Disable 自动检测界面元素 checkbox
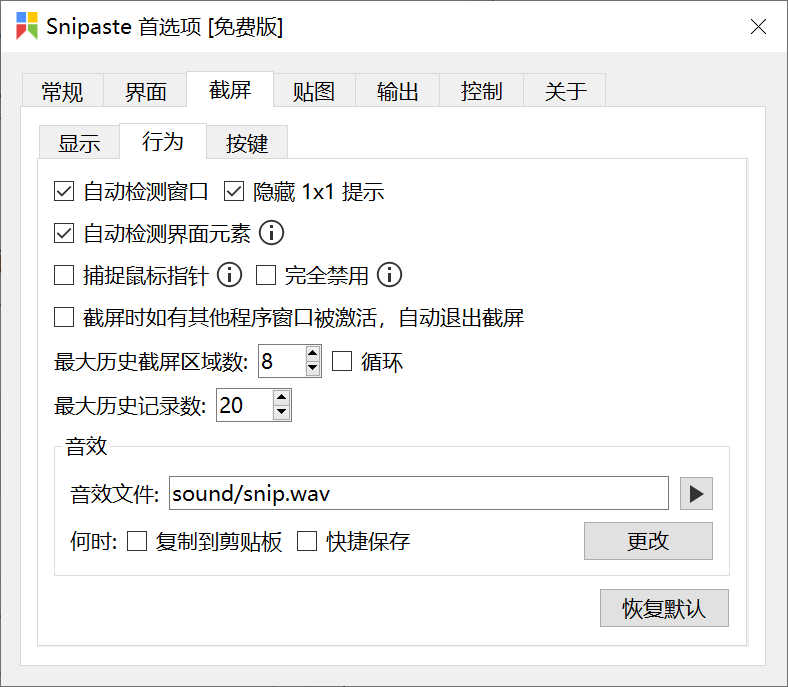The image size is (788, 687). (x=64, y=233)
